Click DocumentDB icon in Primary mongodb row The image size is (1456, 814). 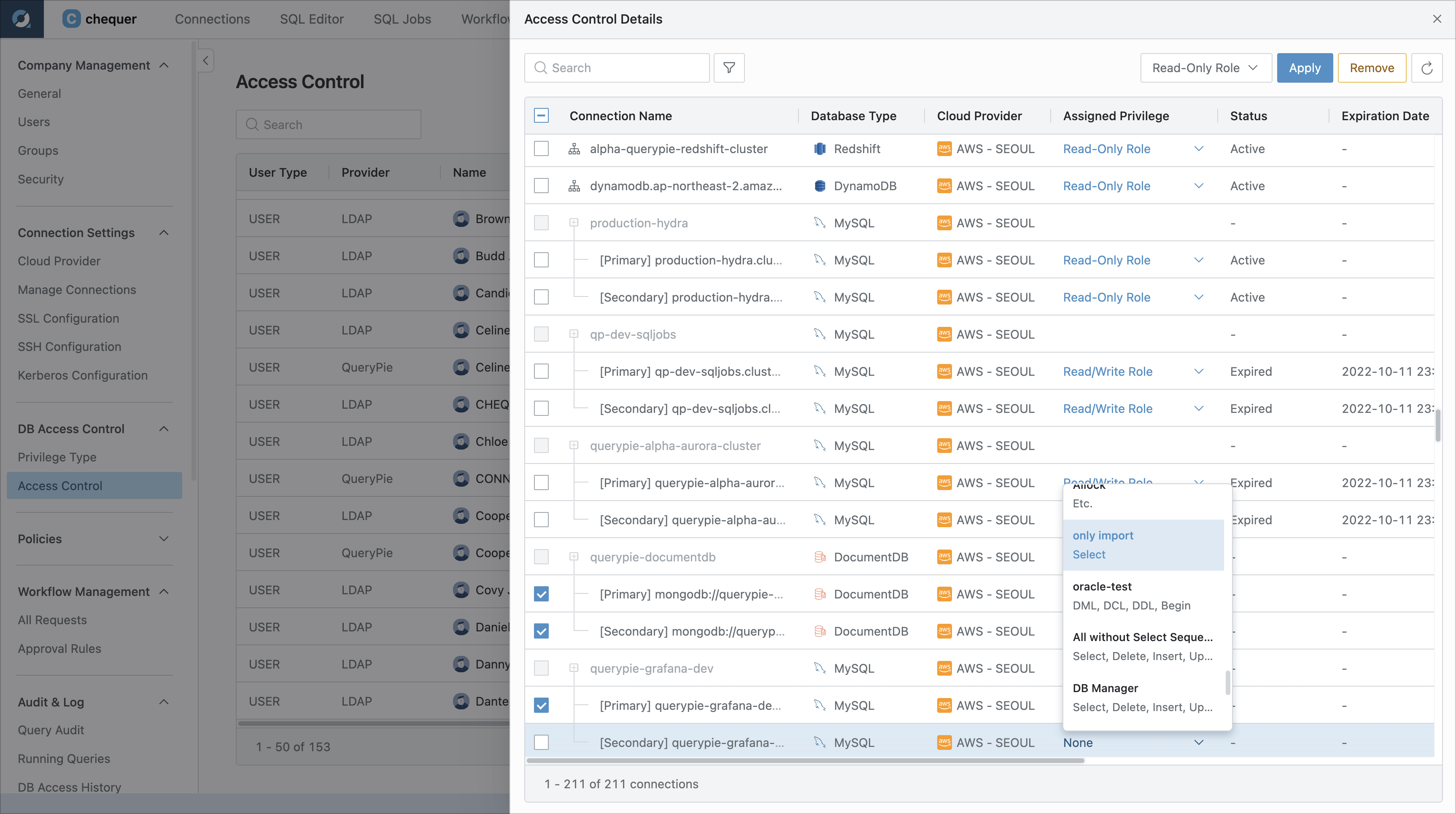tap(820, 594)
